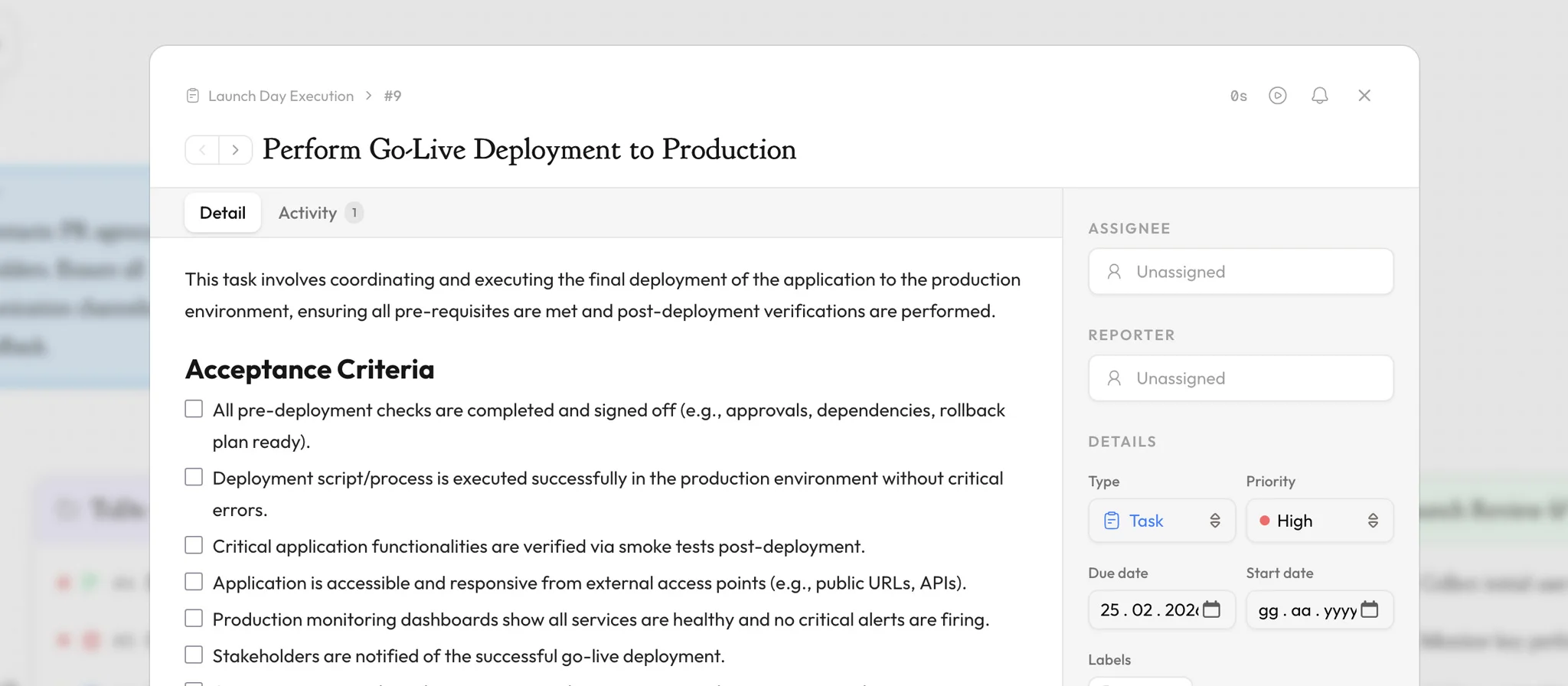Go to the next task arrow
Screen dimensions: 1568x686
pyautogui.click(x=235, y=150)
